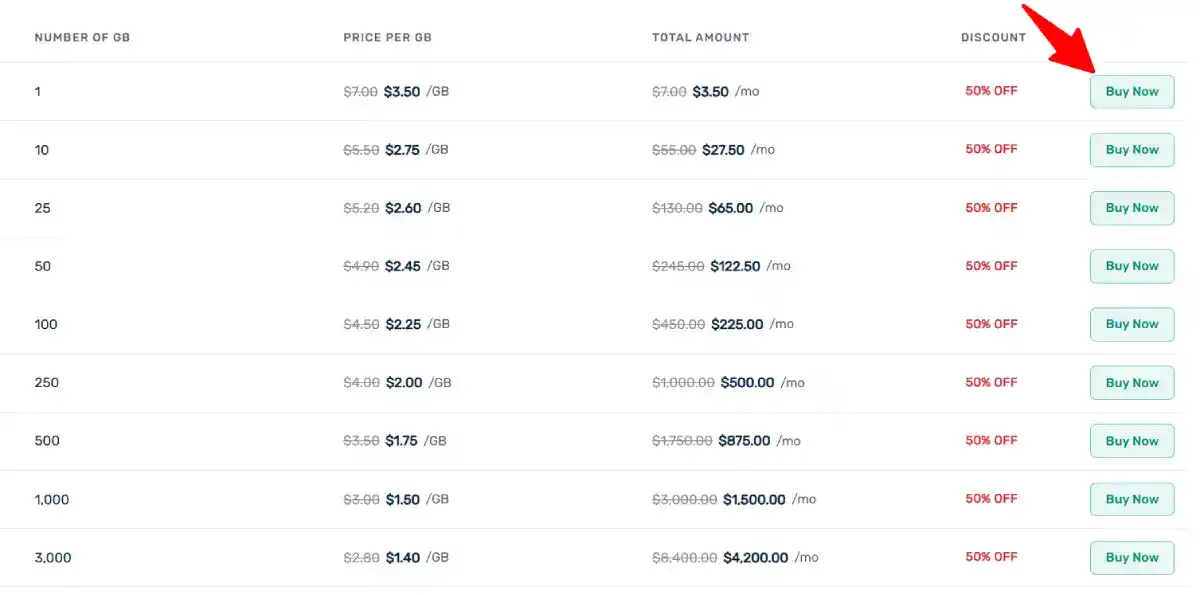Click Buy Now for the 3,000 GB plan
The image size is (1200, 595).
point(1131,557)
